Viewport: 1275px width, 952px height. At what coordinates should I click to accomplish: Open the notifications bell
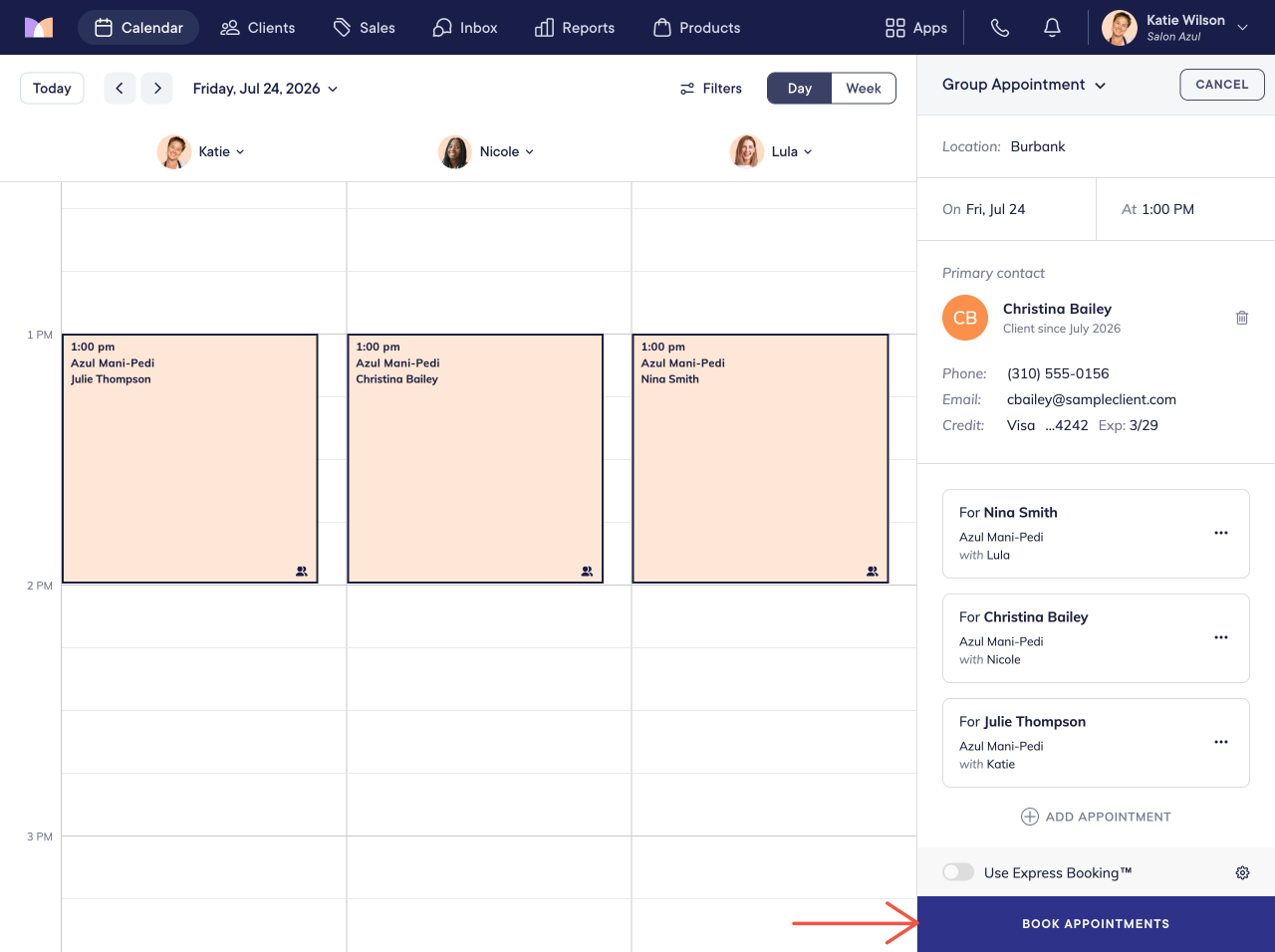pyautogui.click(x=1052, y=28)
